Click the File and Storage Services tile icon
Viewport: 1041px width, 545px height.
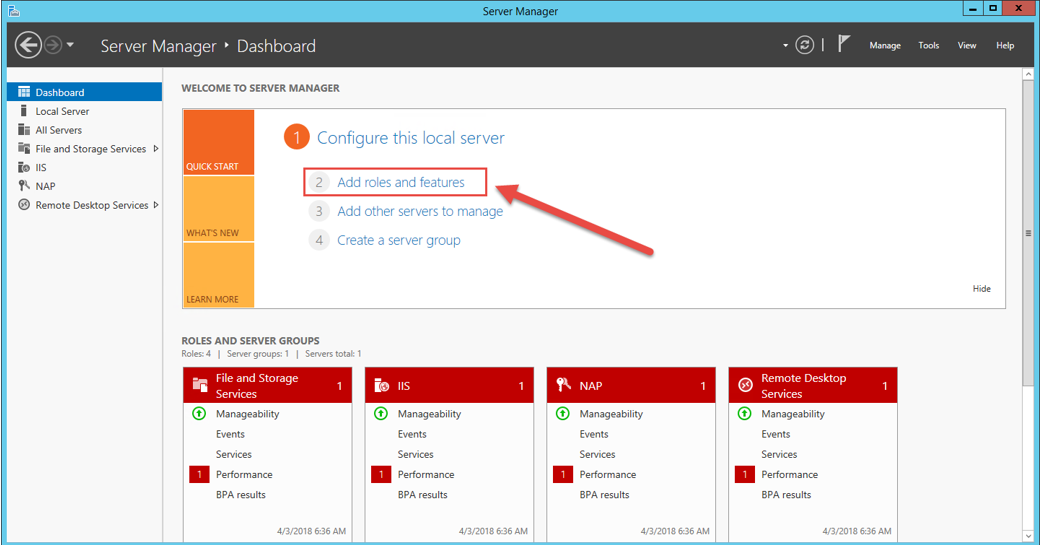[200, 386]
